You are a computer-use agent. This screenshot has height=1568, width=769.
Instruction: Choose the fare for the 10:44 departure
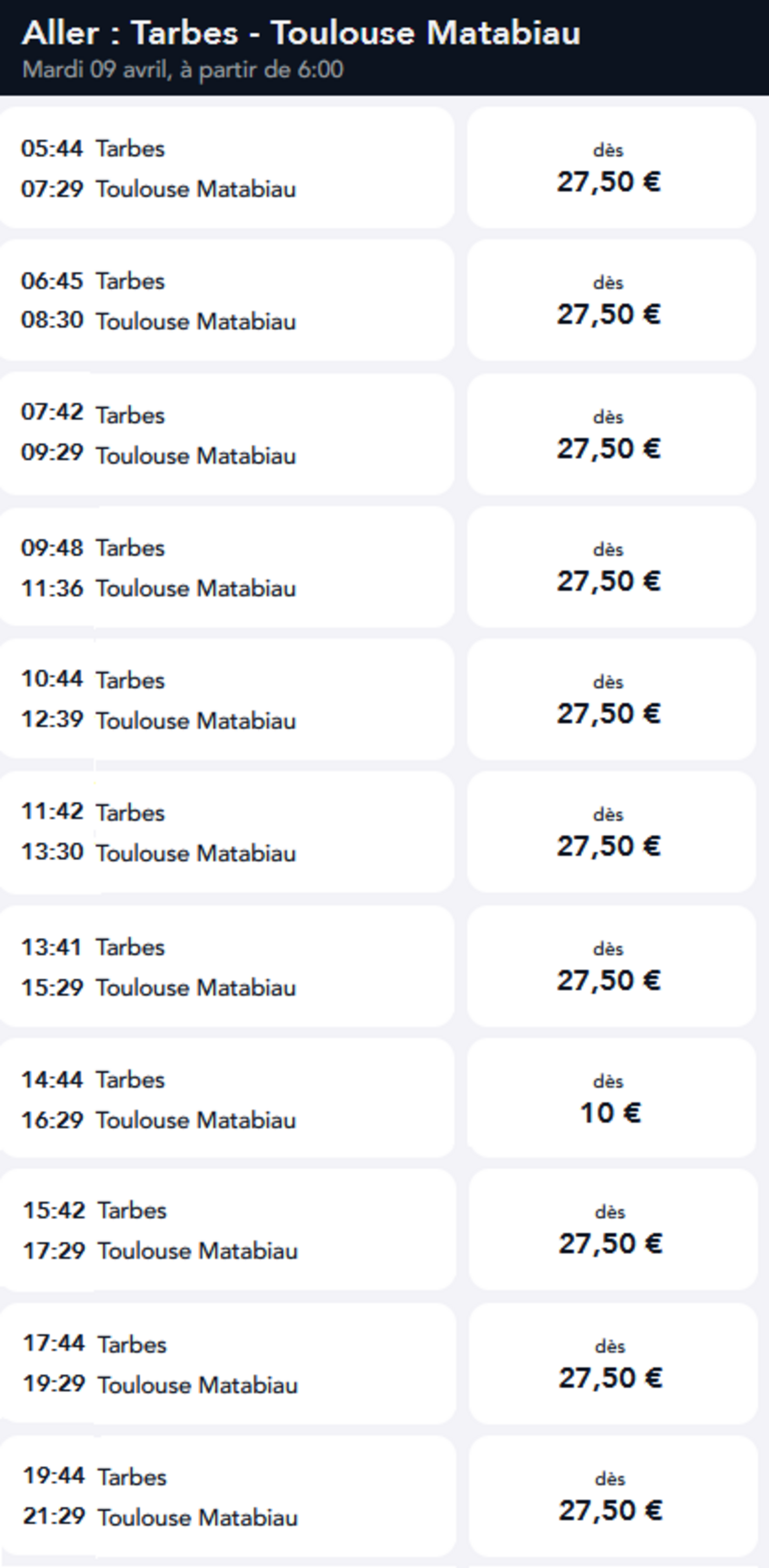click(611, 699)
